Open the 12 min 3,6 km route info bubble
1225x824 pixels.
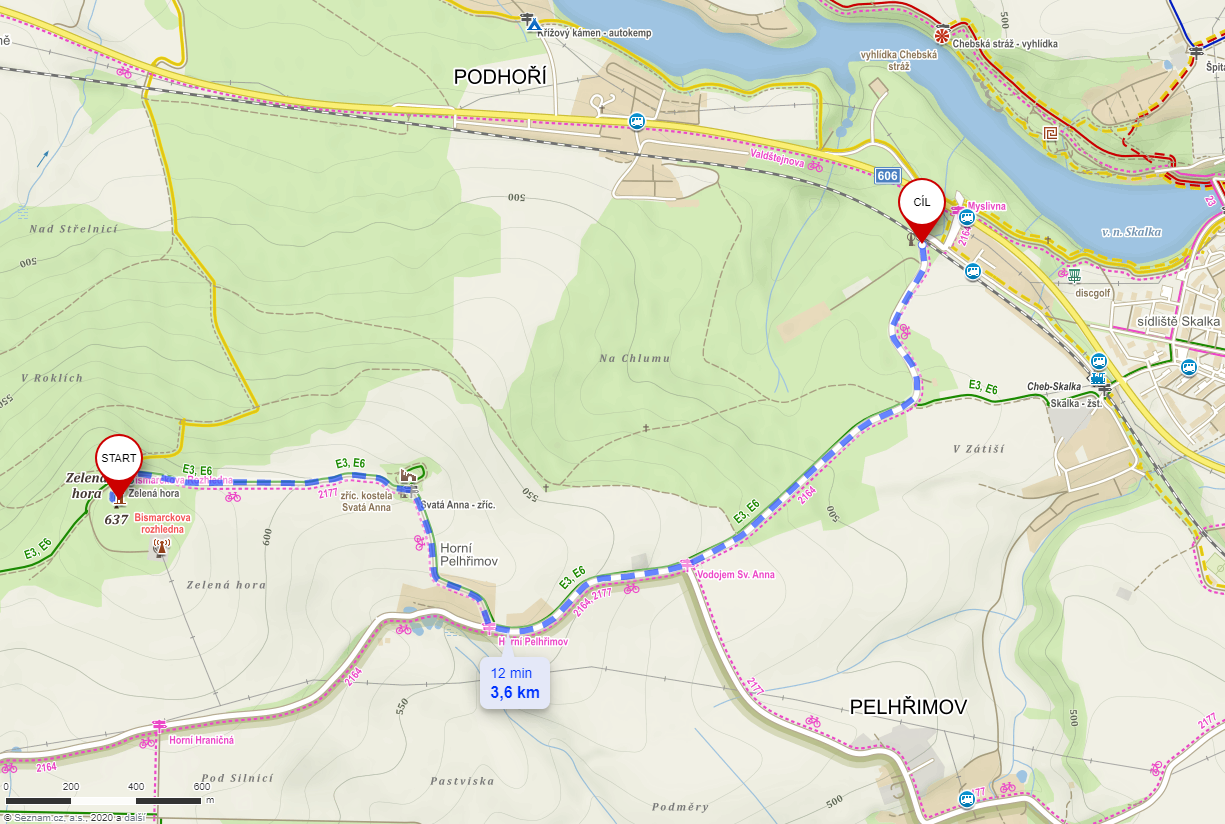click(x=515, y=683)
